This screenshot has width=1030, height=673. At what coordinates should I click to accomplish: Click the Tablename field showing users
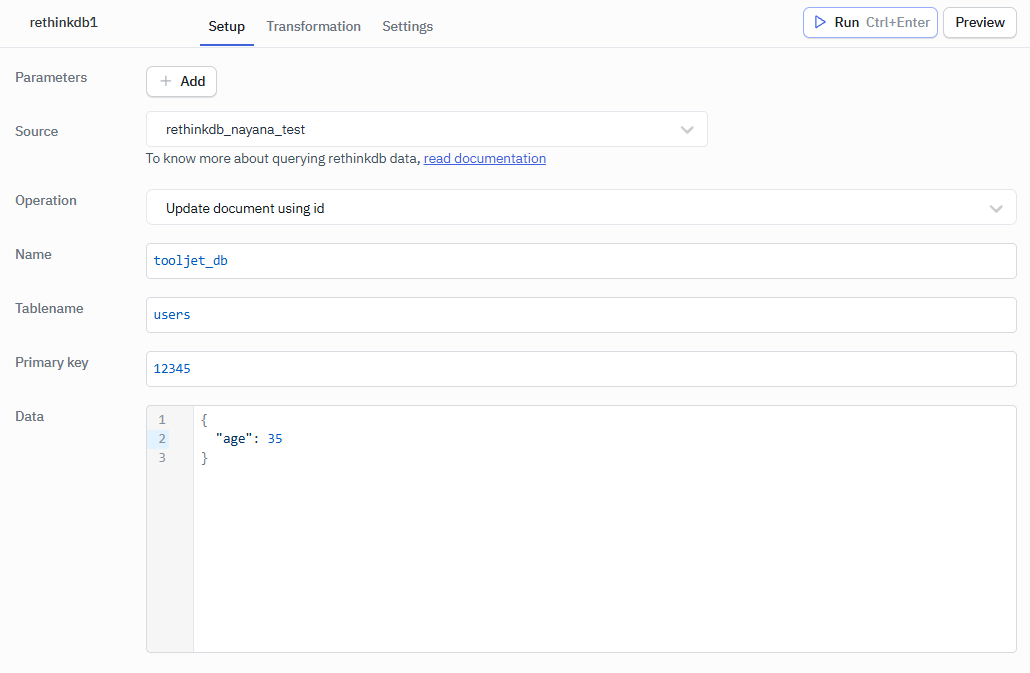click(582, 314)
